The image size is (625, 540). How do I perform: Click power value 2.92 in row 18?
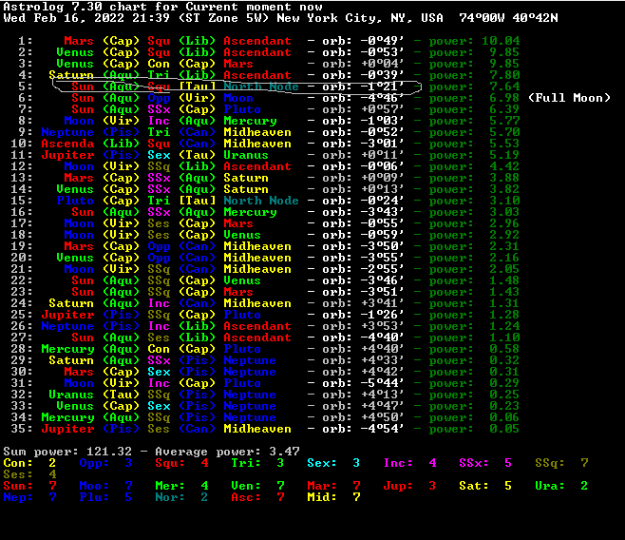click(504, 235)
